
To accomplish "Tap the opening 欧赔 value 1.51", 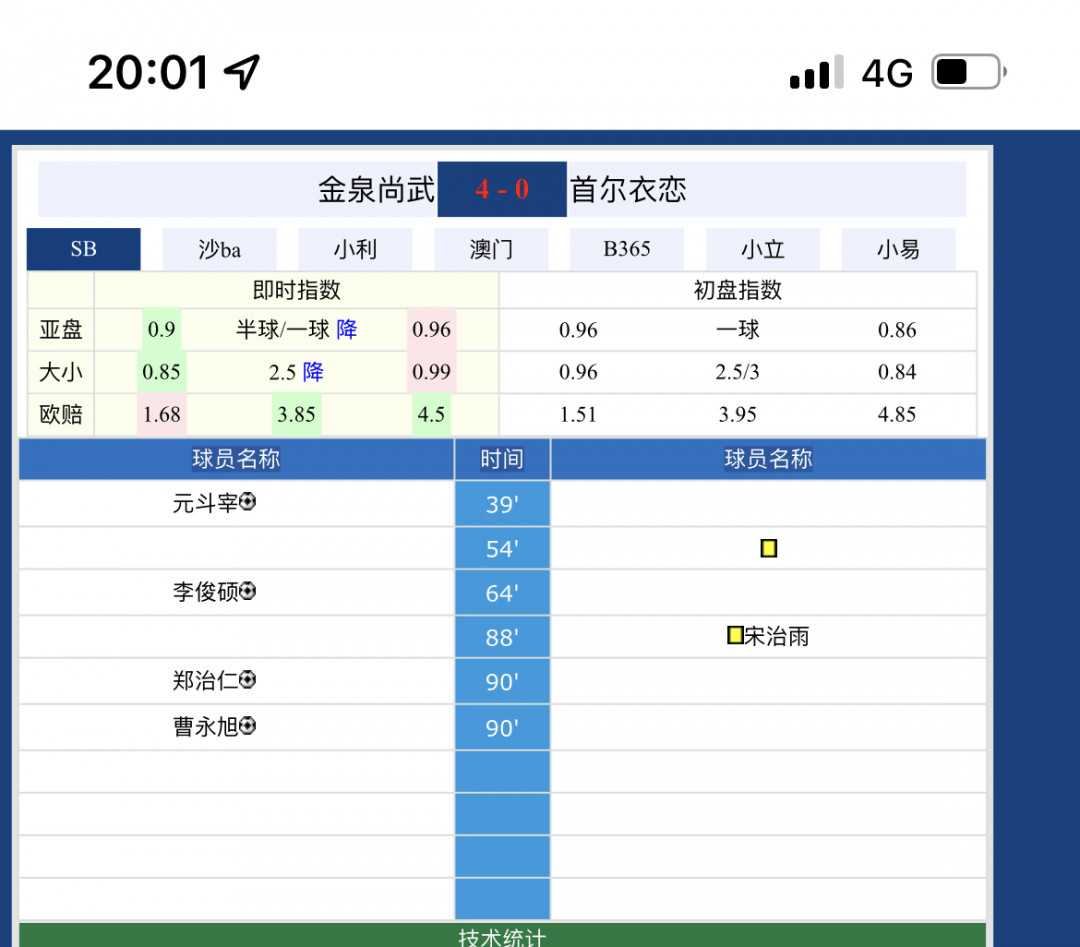I will 578,415.
